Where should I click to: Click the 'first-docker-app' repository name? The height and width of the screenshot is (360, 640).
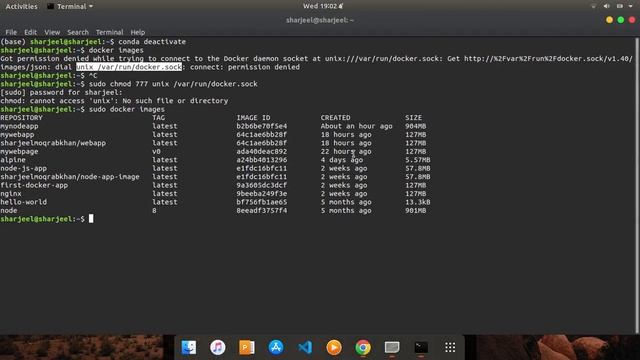click(x=34, y=185)
